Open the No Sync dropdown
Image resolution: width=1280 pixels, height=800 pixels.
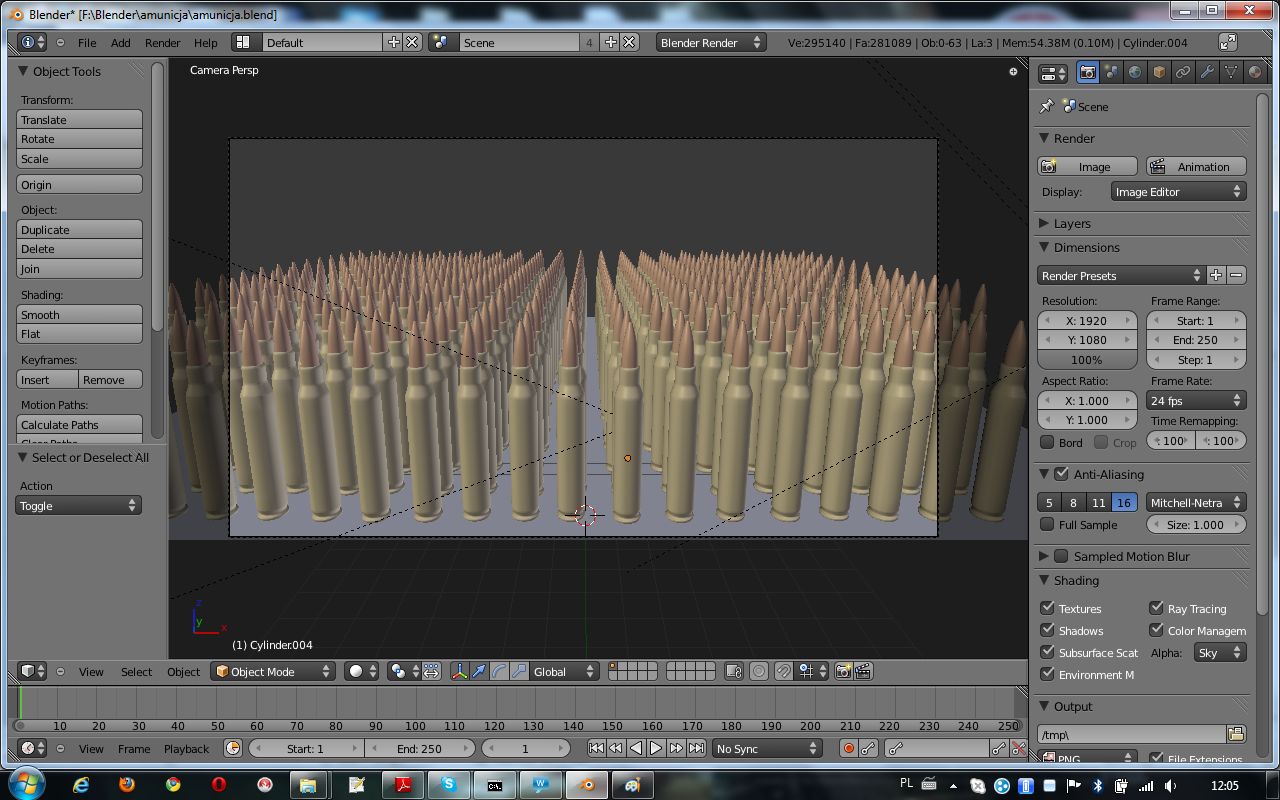click(766, 748)
